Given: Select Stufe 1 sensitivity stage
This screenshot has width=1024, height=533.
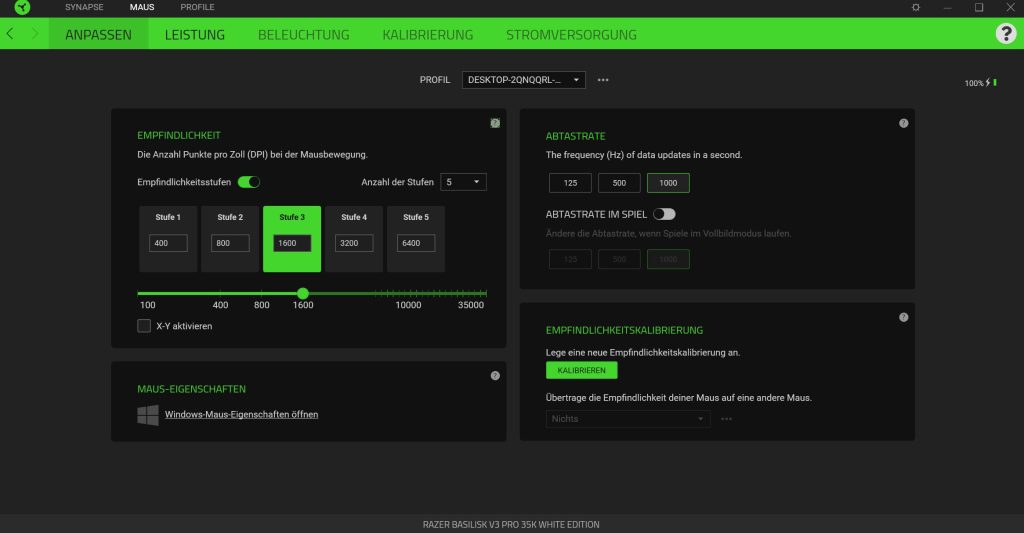Looking at the screenshot, I should (168, 239).
